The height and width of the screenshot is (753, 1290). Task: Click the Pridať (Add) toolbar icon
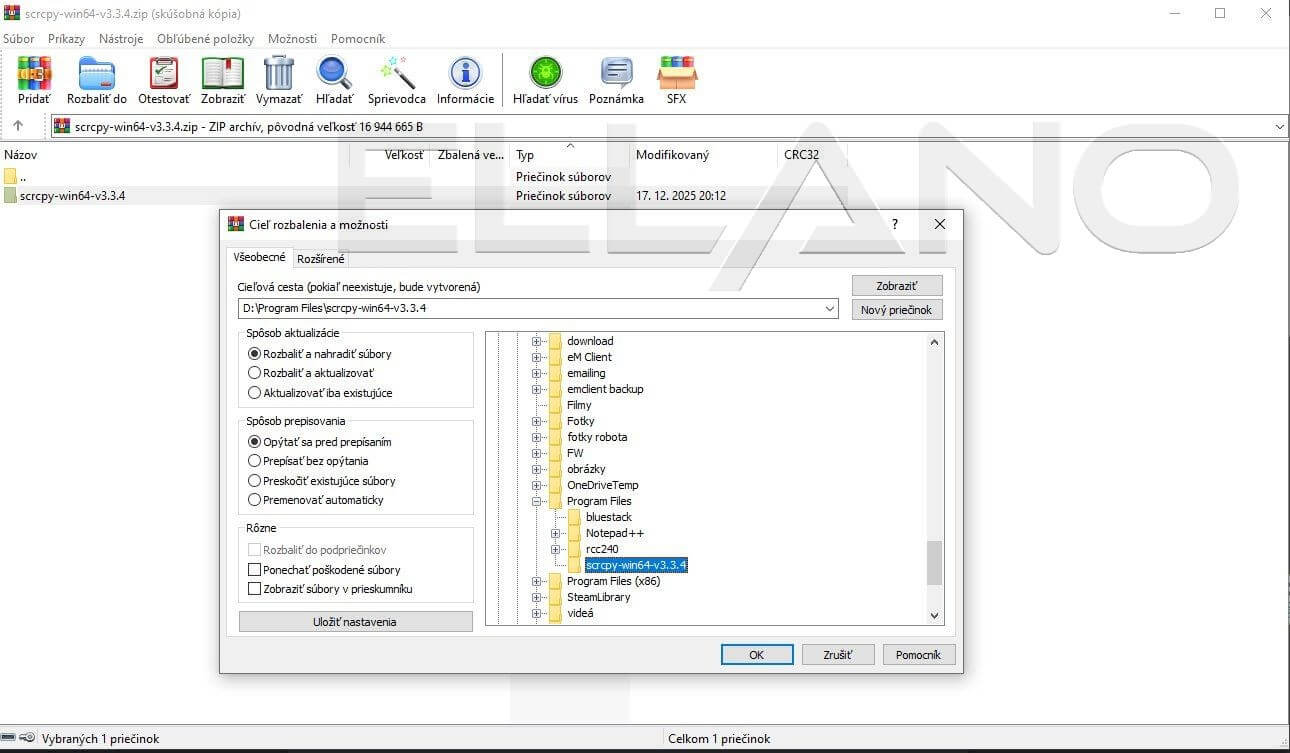click(34, 74)
